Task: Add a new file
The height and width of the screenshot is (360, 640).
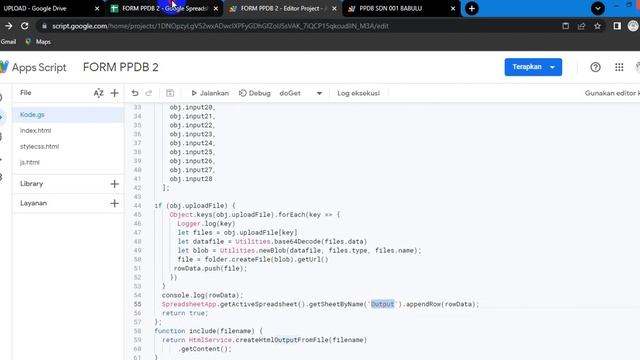Action: [x=115, y=93]
